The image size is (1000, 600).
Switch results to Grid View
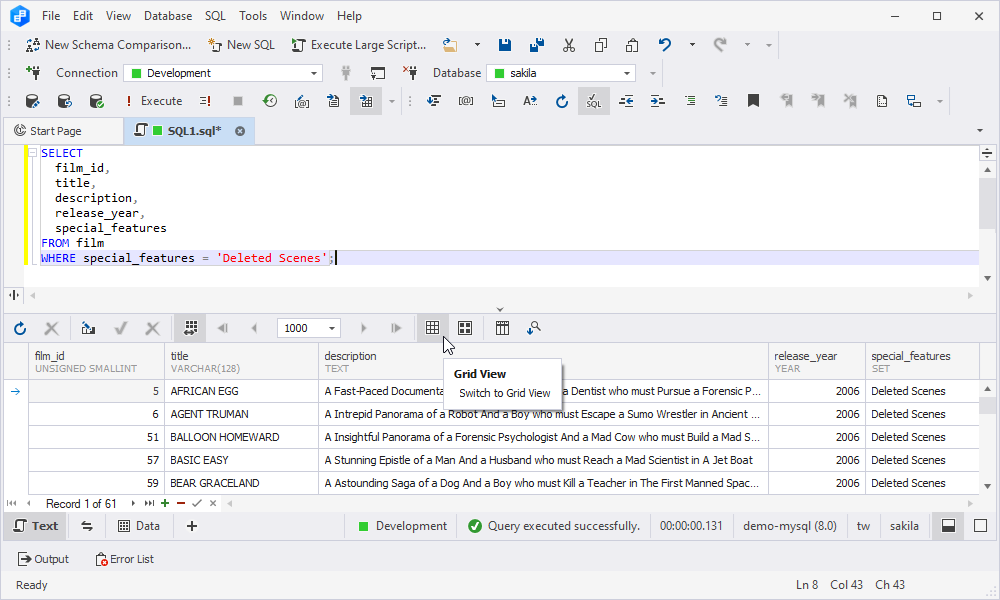(x=432, y=328)
